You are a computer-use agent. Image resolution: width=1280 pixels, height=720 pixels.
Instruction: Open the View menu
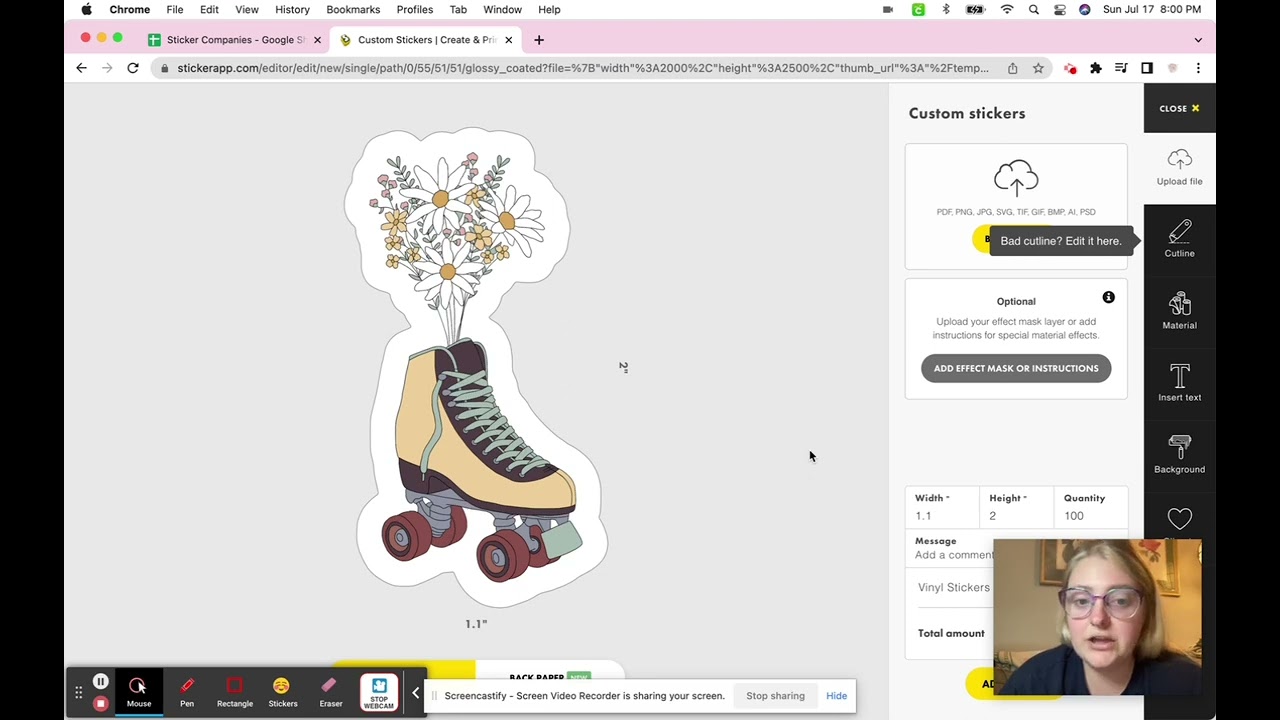246,9
